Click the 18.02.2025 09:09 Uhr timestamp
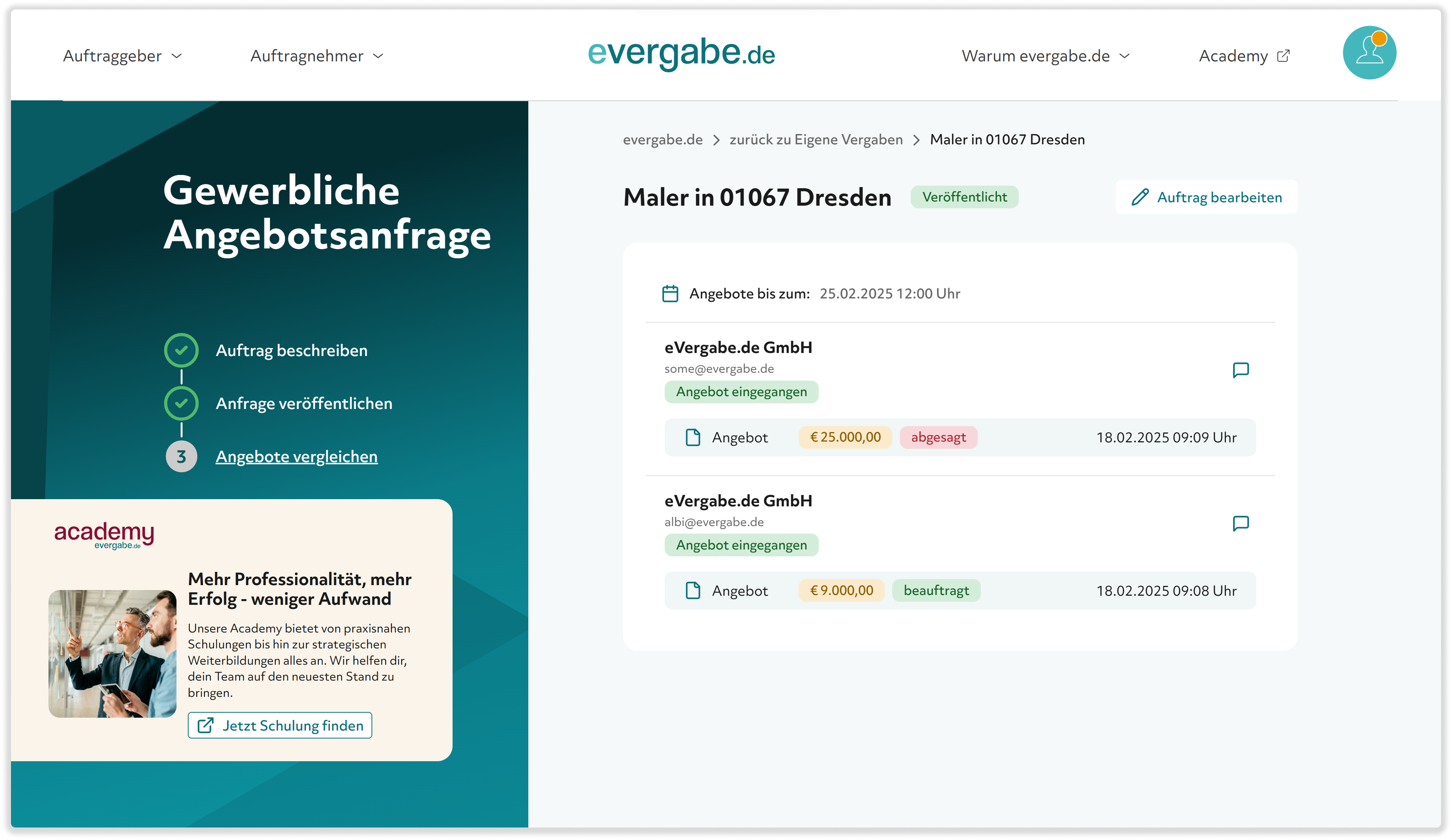Viewport: 1452px width, 840px height. 1166,437
